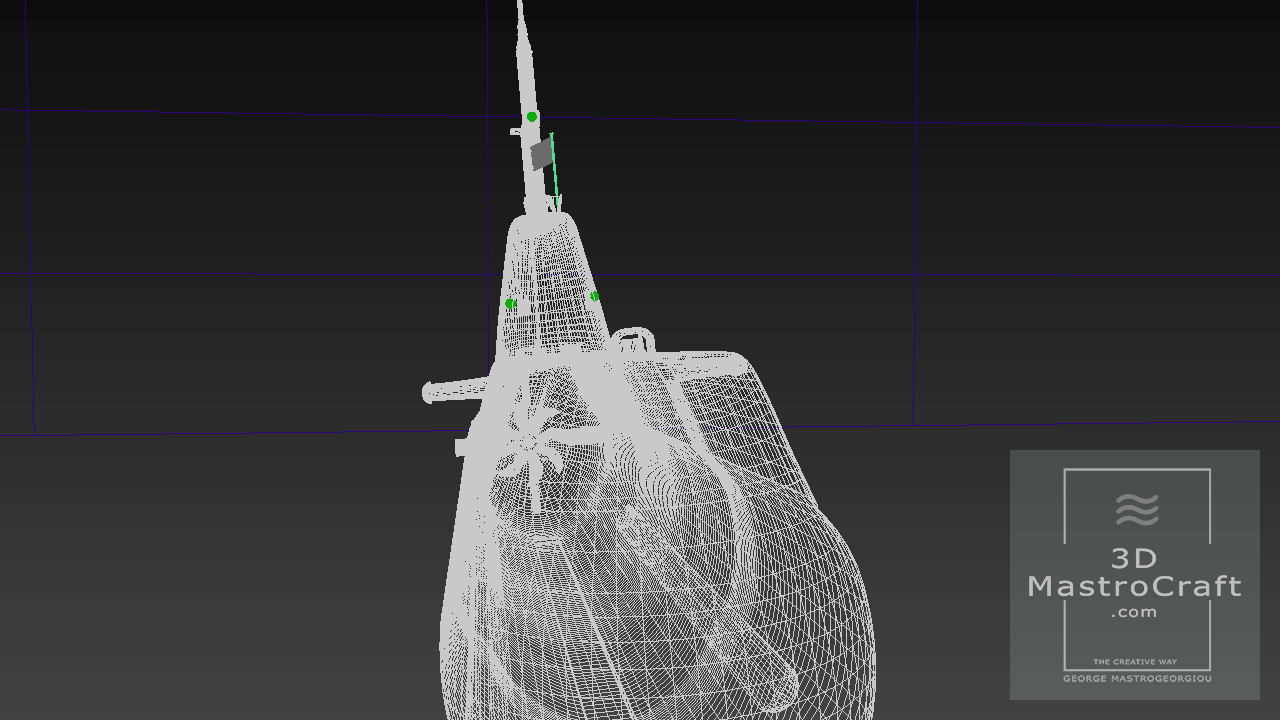The height and width of the screenshot is (720, 1280).
Task: Click the wireframe mesh of the conning tower
Action: (552, 280)
